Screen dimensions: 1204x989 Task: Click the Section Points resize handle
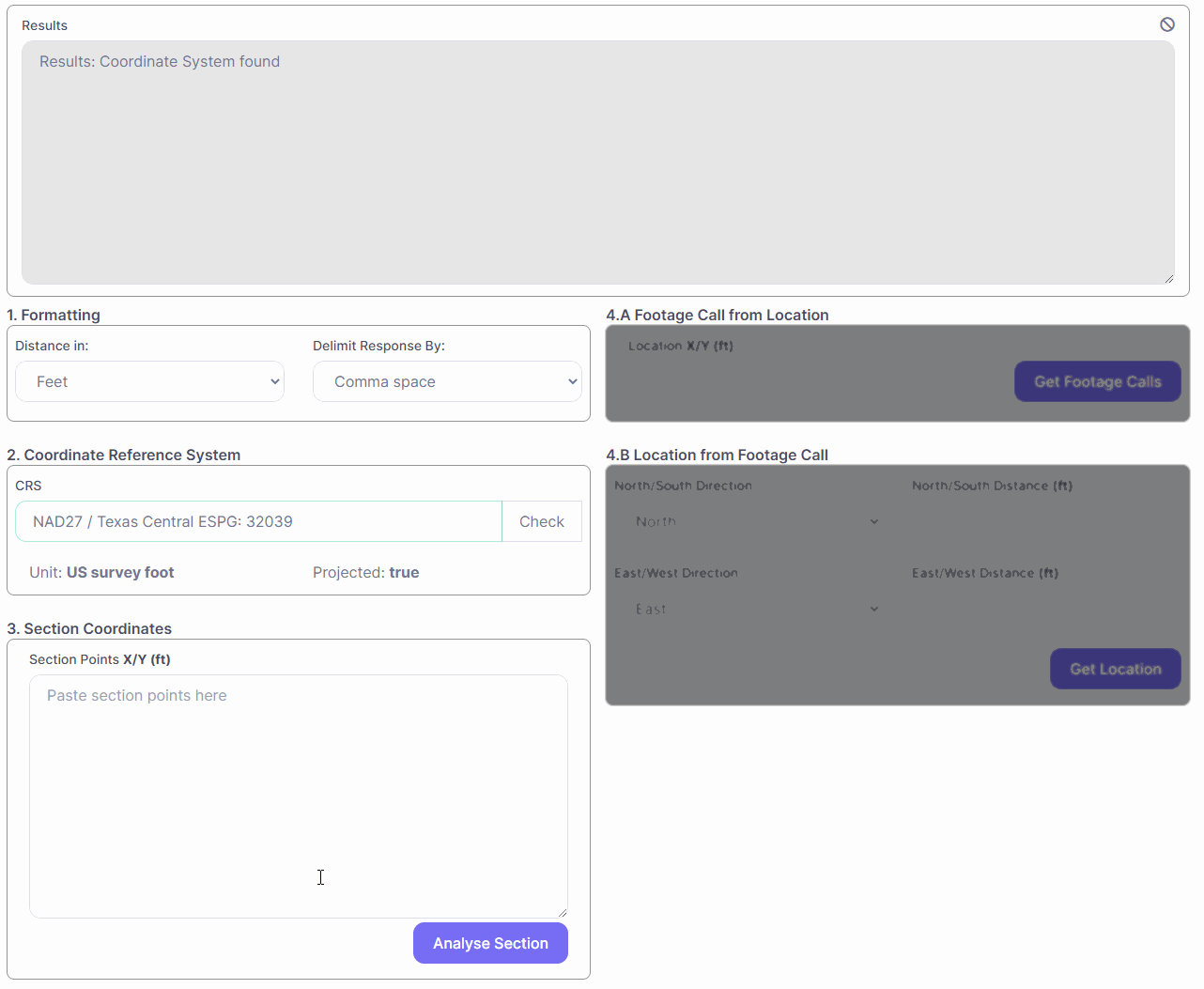[x=562, y=912]
